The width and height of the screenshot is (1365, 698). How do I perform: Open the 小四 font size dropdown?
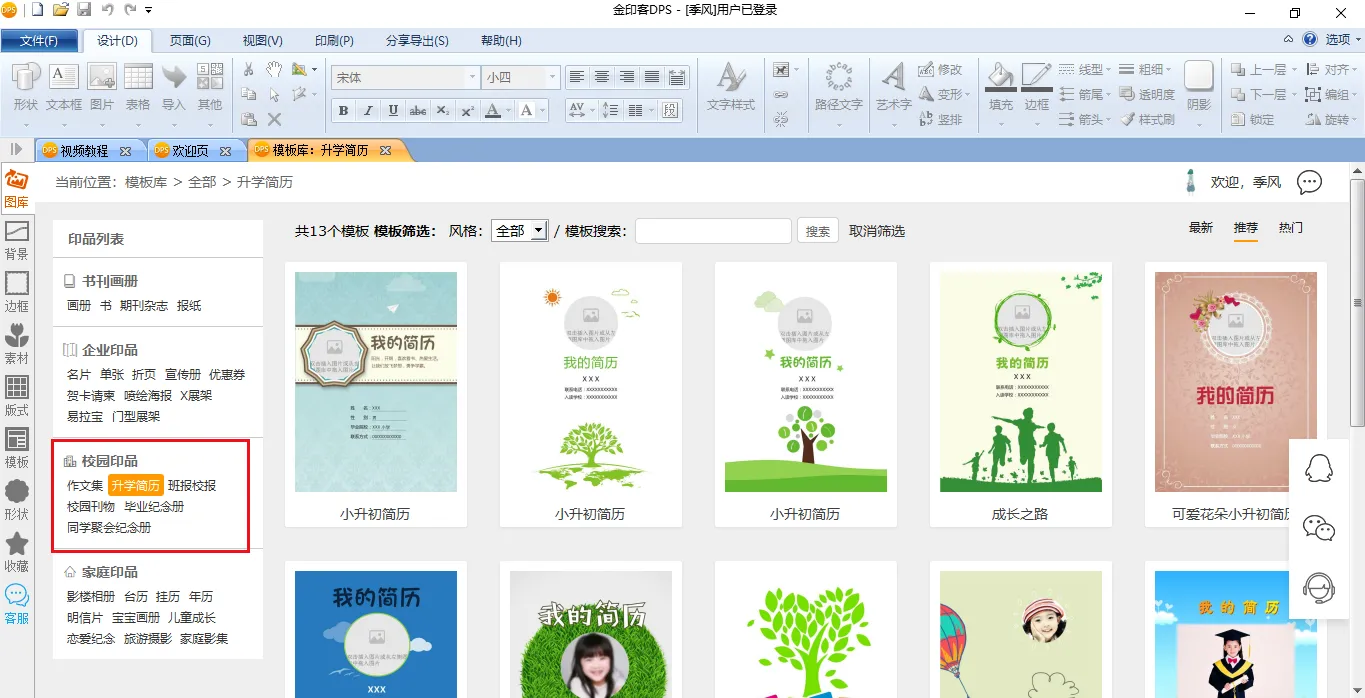[552, 77]
